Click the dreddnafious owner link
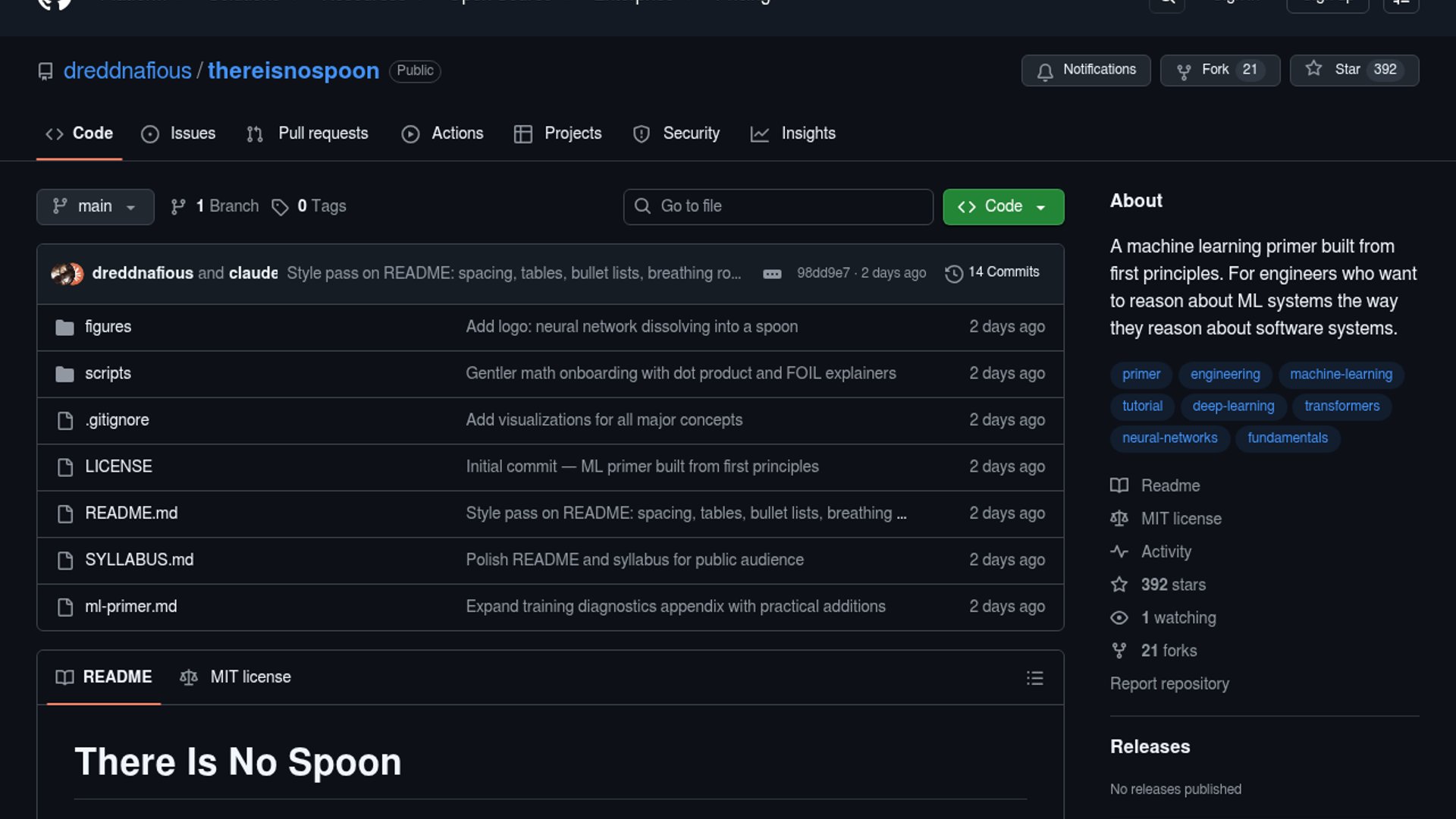 (127, 71)
